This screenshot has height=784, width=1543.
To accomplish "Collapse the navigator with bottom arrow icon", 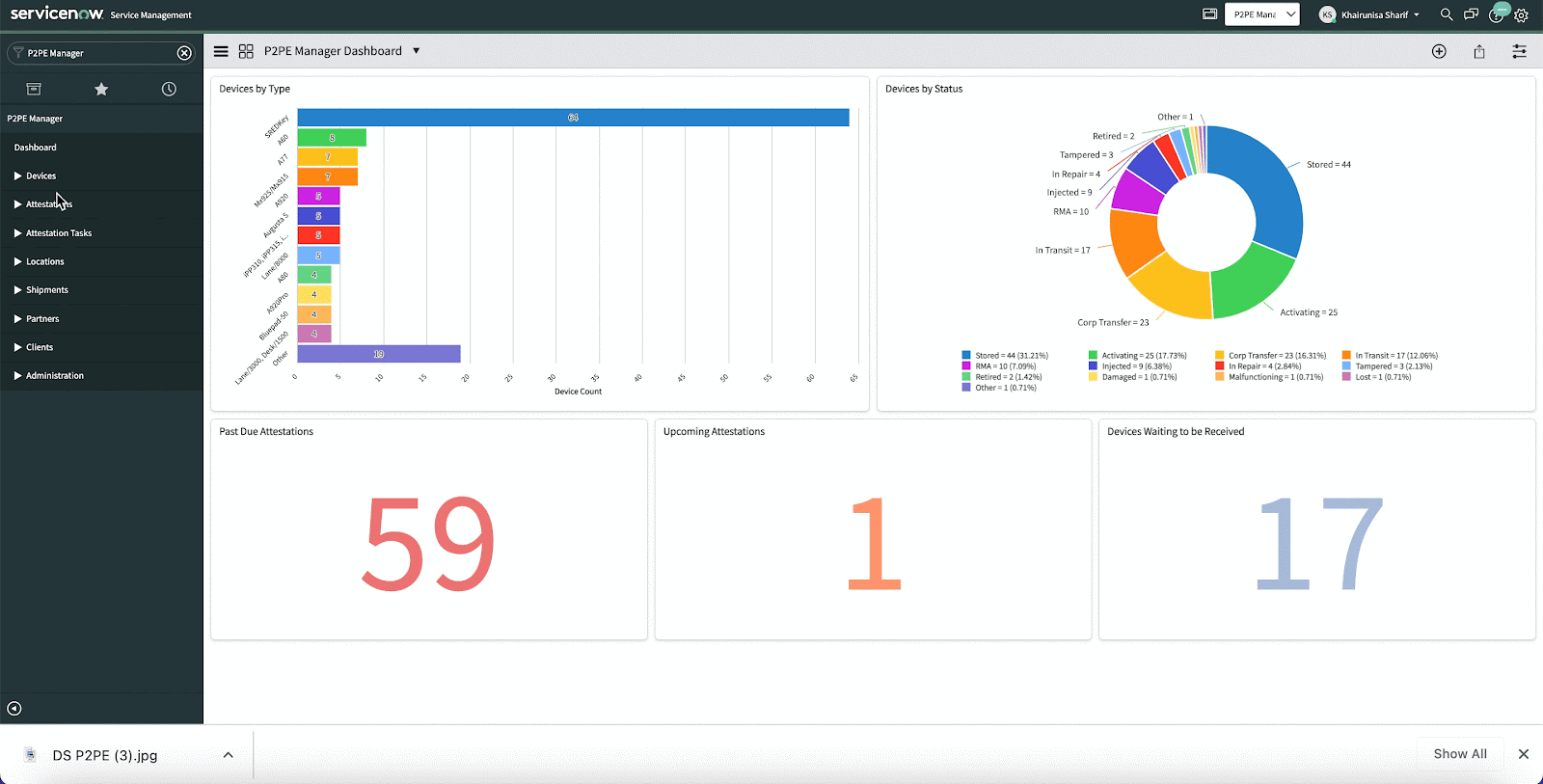I will tap(14, 709).
